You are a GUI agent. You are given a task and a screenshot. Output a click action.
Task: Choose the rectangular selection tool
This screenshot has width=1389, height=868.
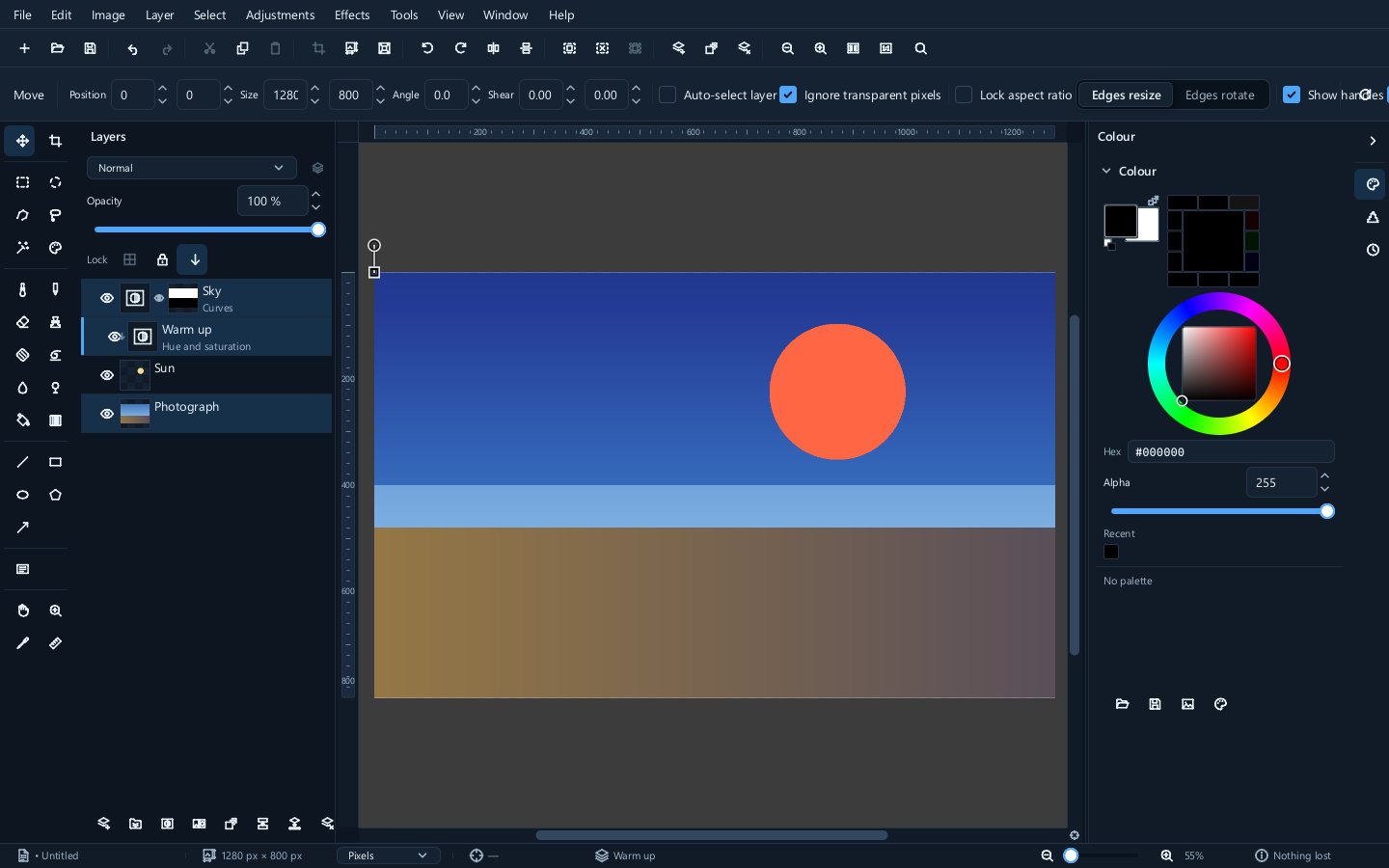click(x=22, y=182)
